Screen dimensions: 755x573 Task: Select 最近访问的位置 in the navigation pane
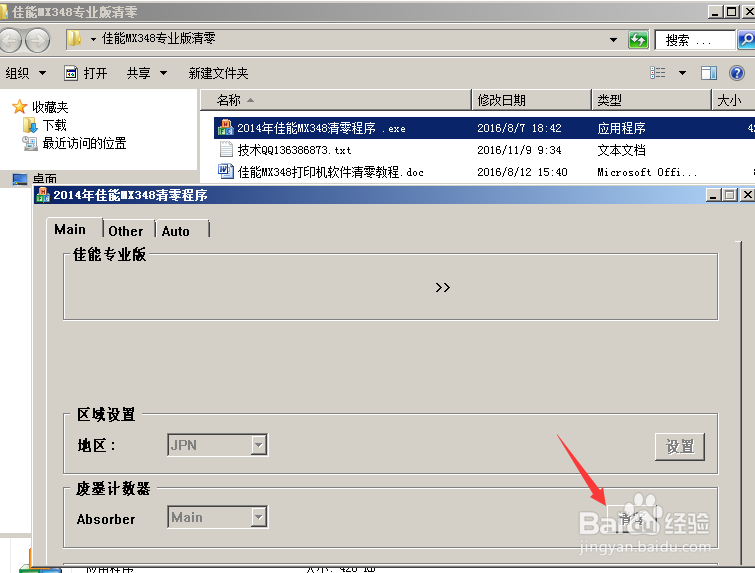pos(84,143)
